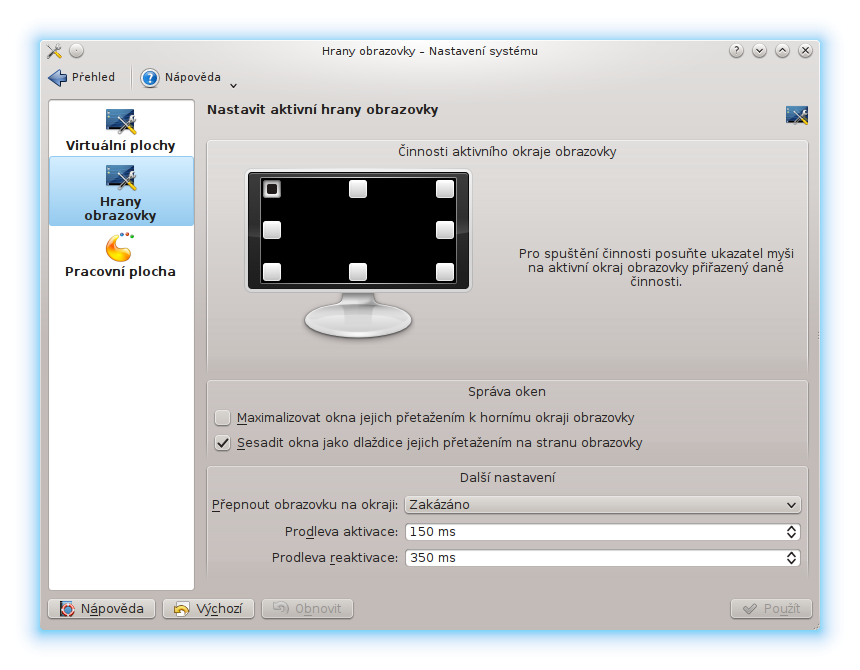
Task: Click the Činnosti aktivního okraje obrazovky title
Action: pyautogui.click(x=507, y=151)
